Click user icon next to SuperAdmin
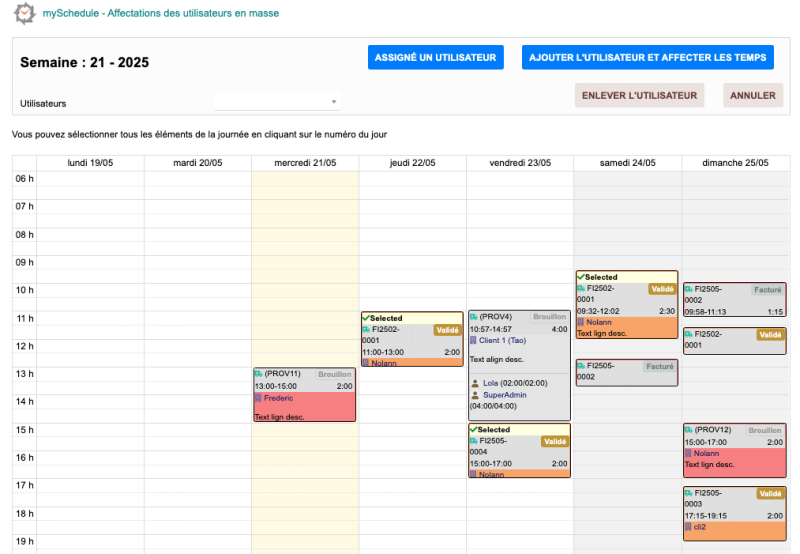800x554 pixels. click(474, 395)
